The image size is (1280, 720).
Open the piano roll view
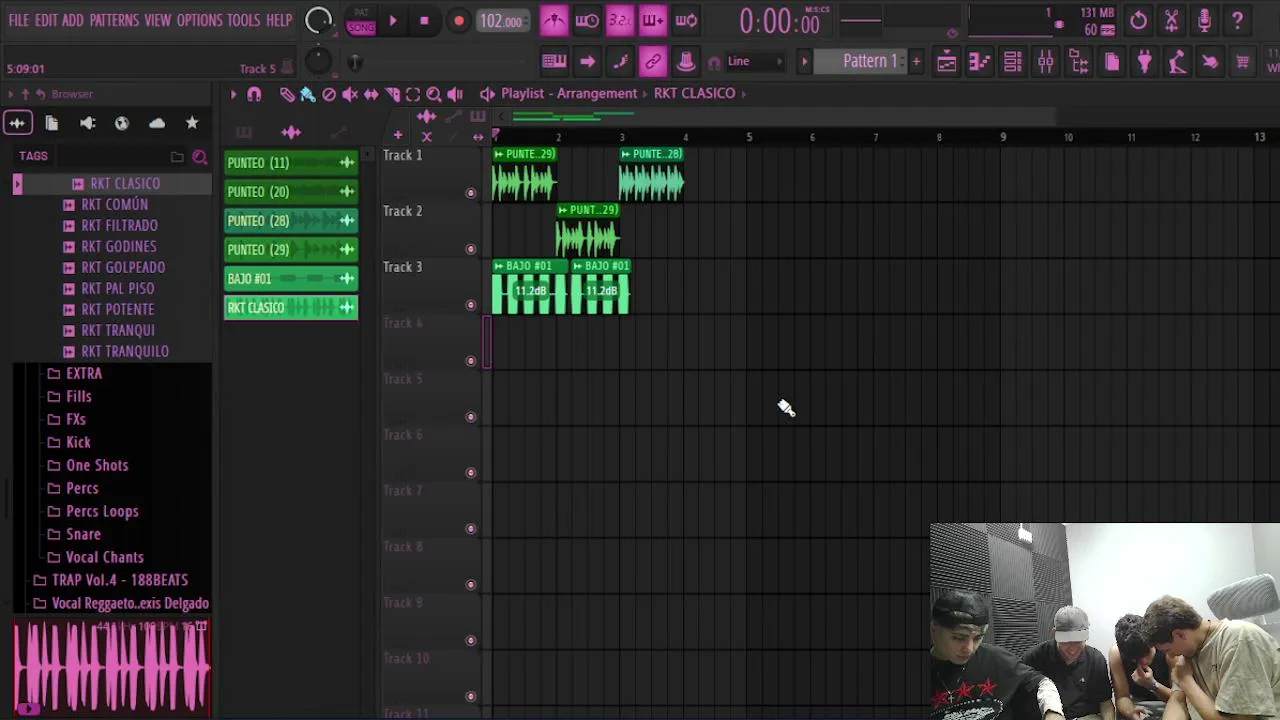(979, 62)
